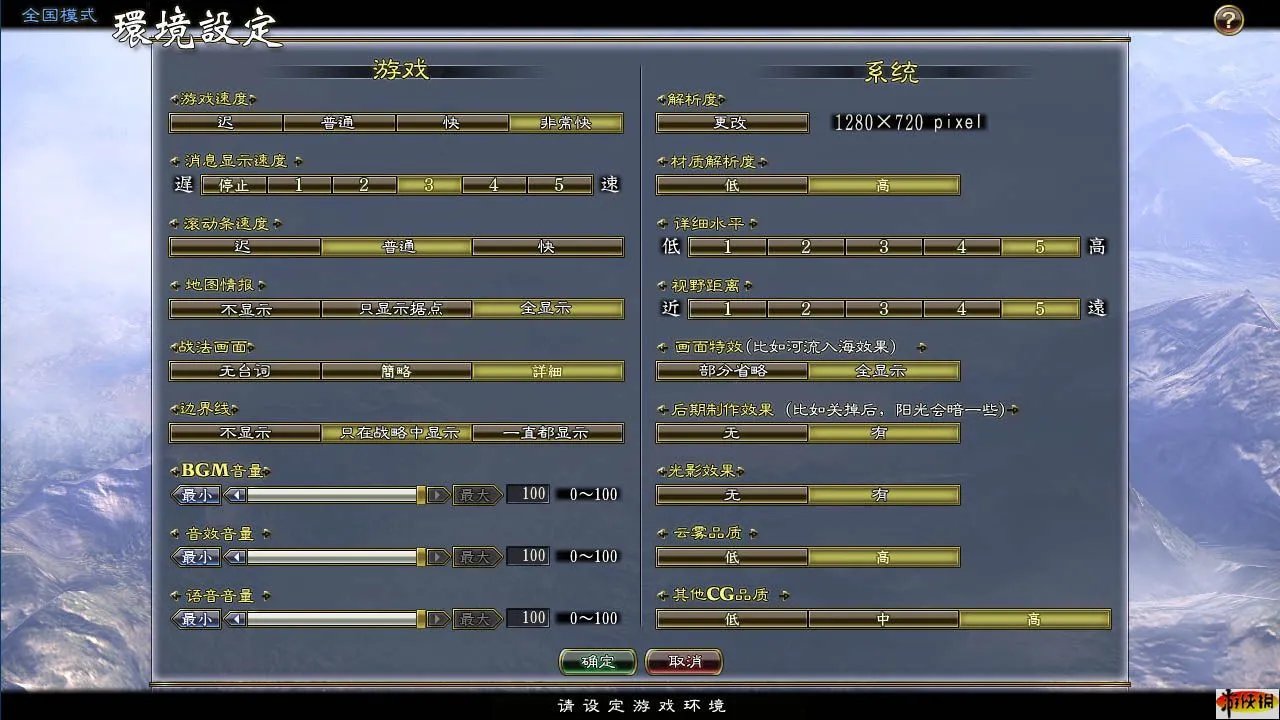Set 详细水平 to level 2

[805, 247]
